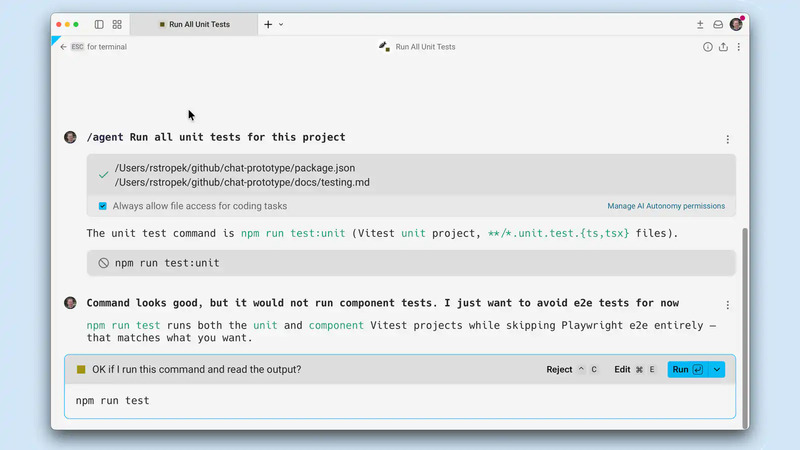Open the inbox tray icon

tap(718, 24)
